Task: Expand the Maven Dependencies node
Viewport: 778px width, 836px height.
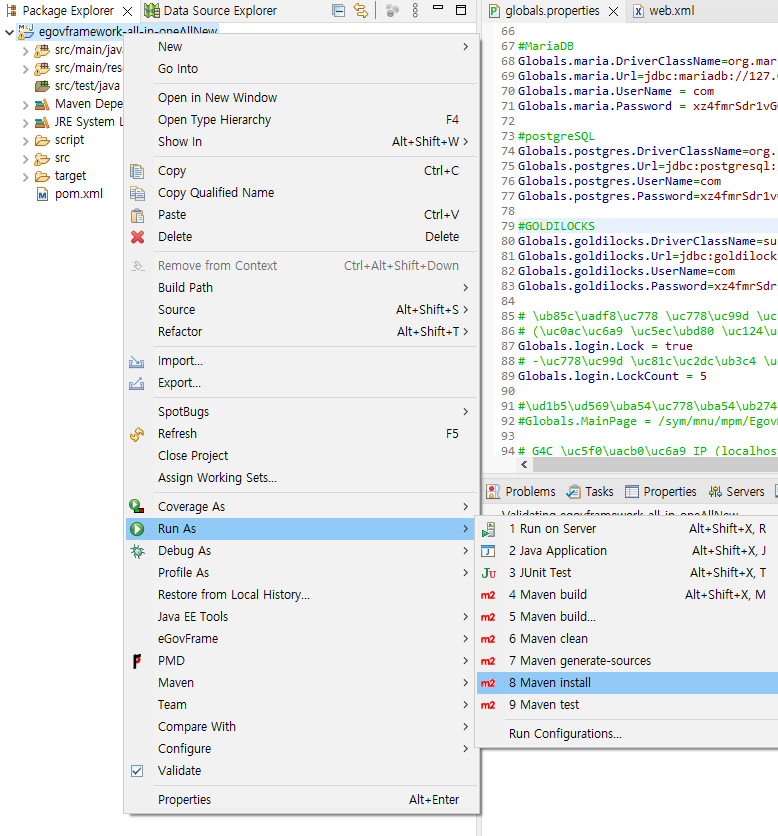Action: [x=25, y=105]
